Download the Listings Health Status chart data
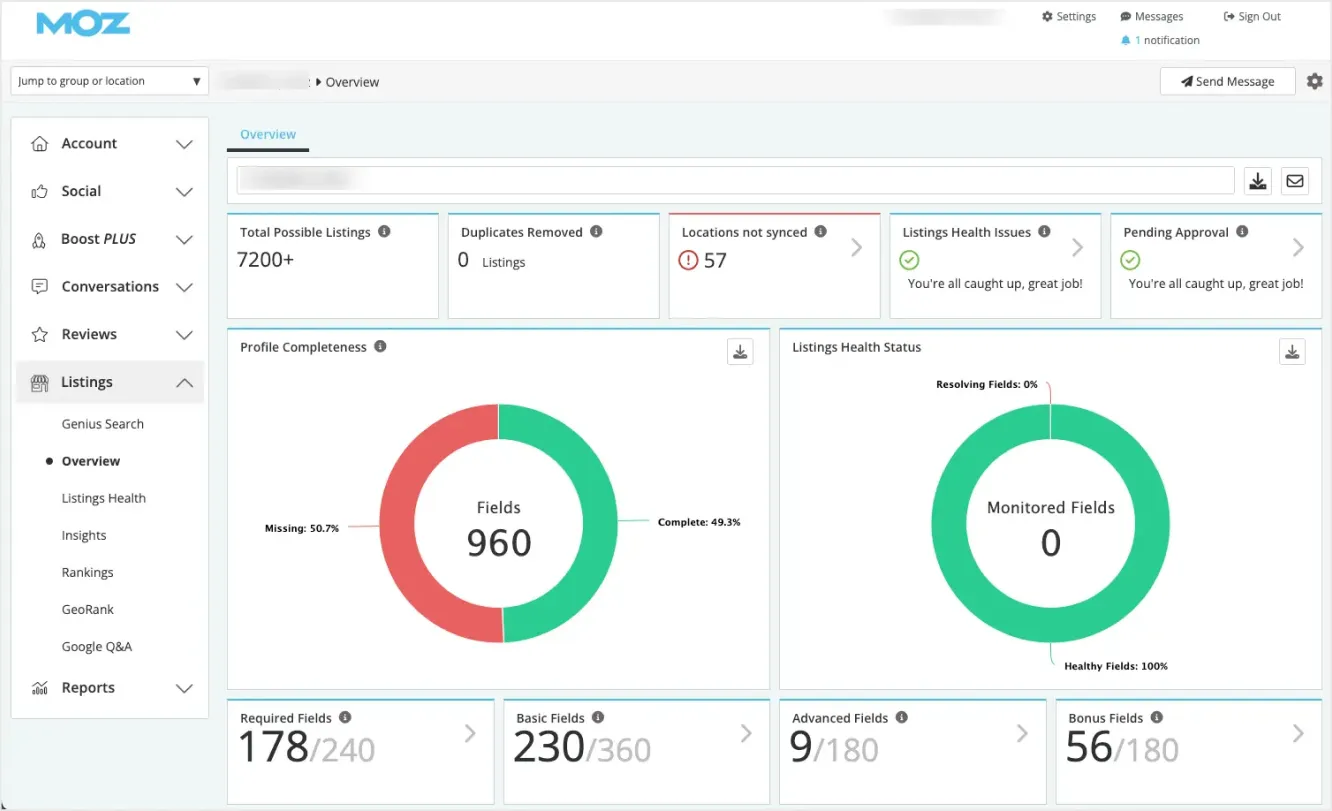 1291,351
